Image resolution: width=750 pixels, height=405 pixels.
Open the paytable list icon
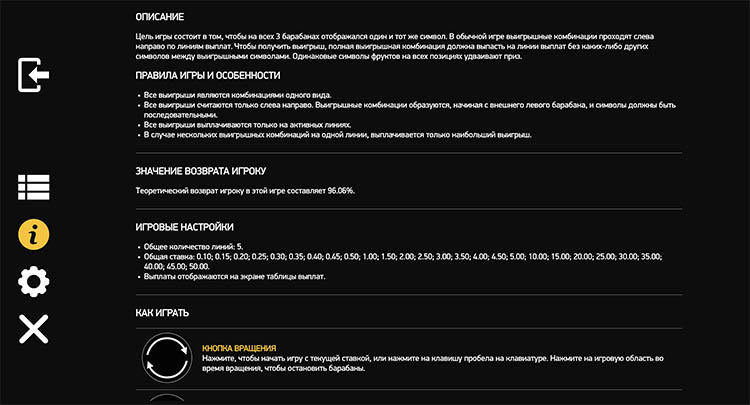pos(34,187)
